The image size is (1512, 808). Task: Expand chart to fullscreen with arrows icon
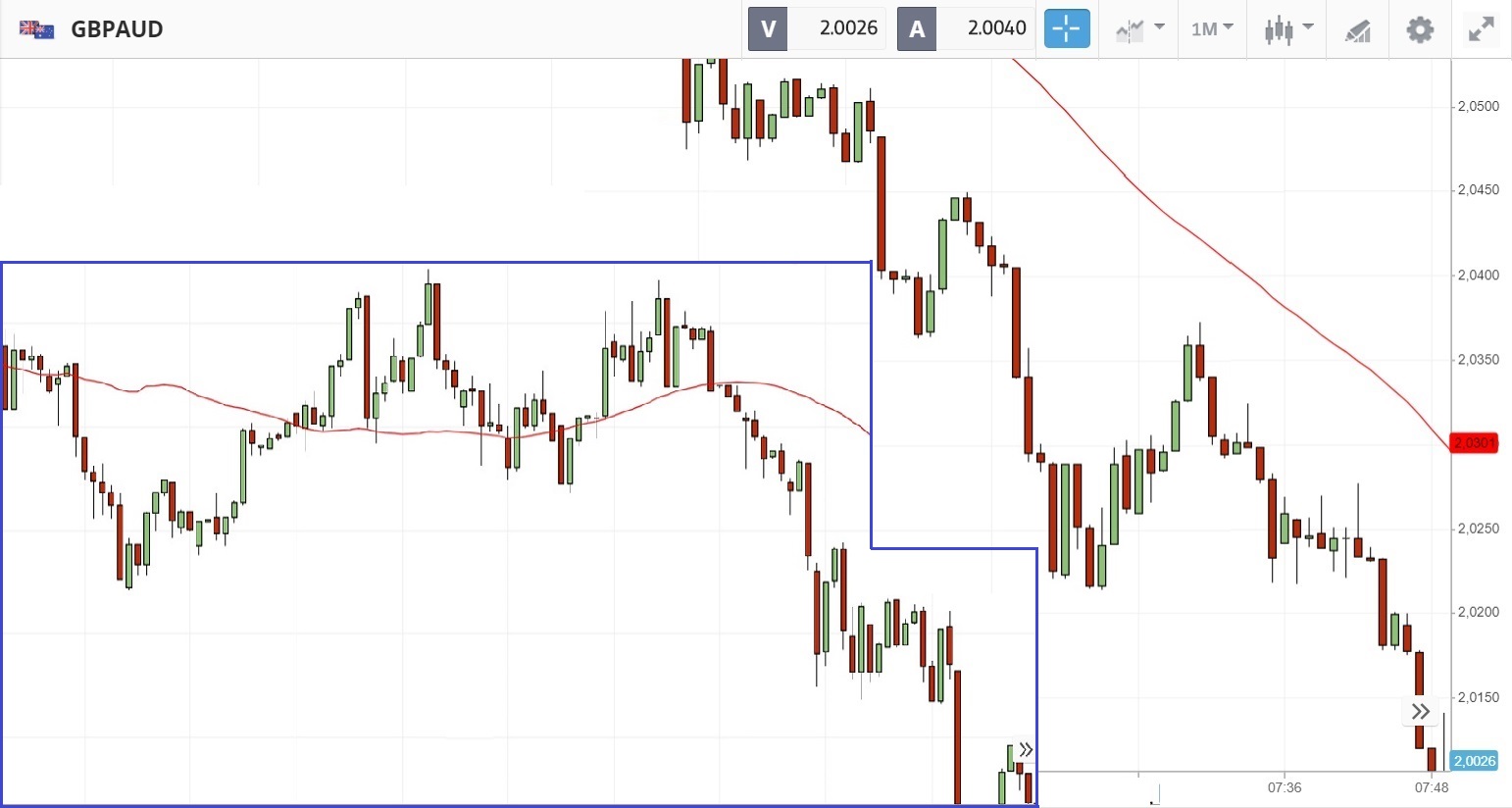[x=1481, y=29]
